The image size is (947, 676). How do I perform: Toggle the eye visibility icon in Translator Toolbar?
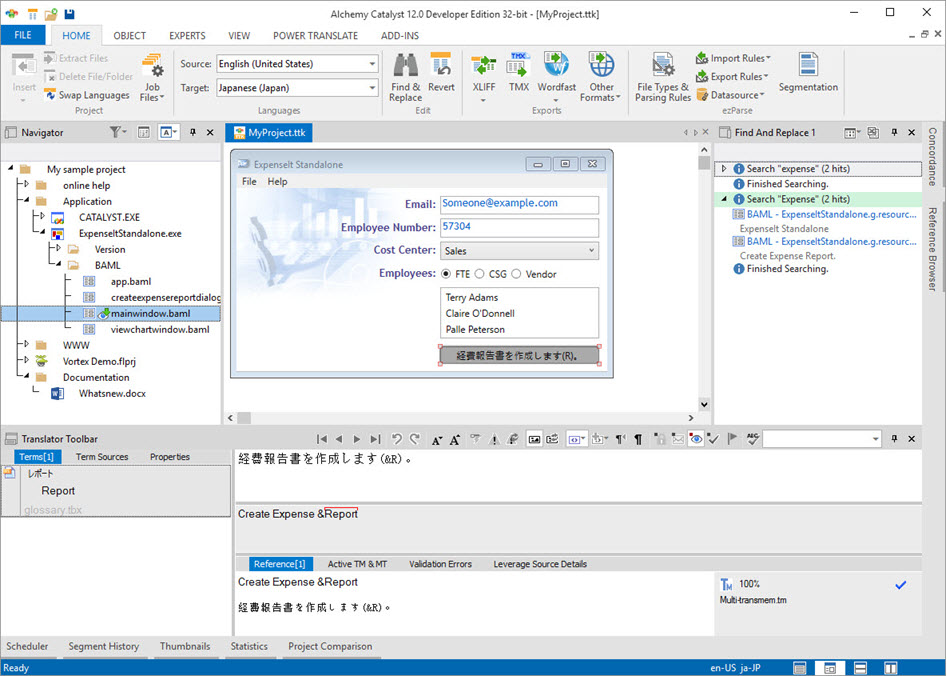696,439
